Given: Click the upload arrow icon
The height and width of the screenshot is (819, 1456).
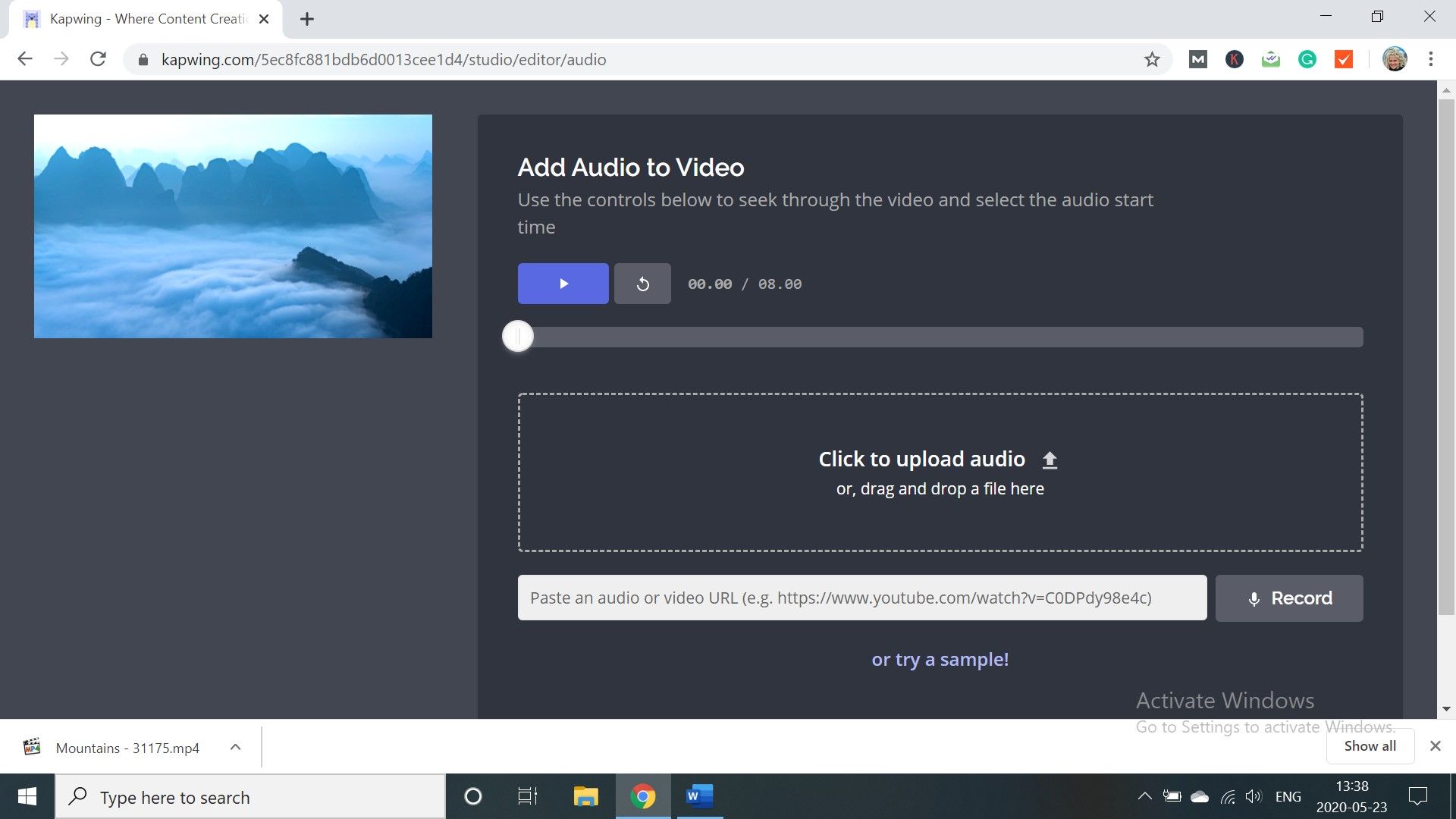Looking at the screenshot, I should [1050, 460].
